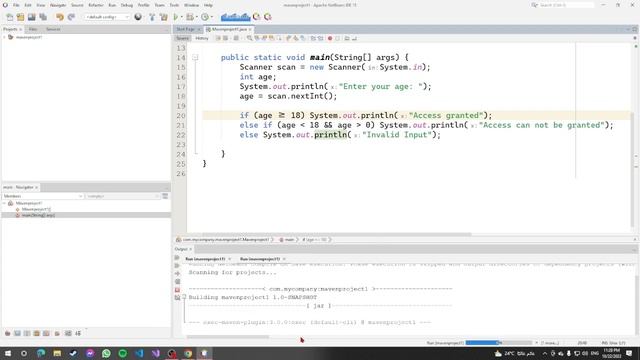Toggle Rectangular Selection in editor toolbar
Viewport: 640px width, 360px height.
(279, 38)
